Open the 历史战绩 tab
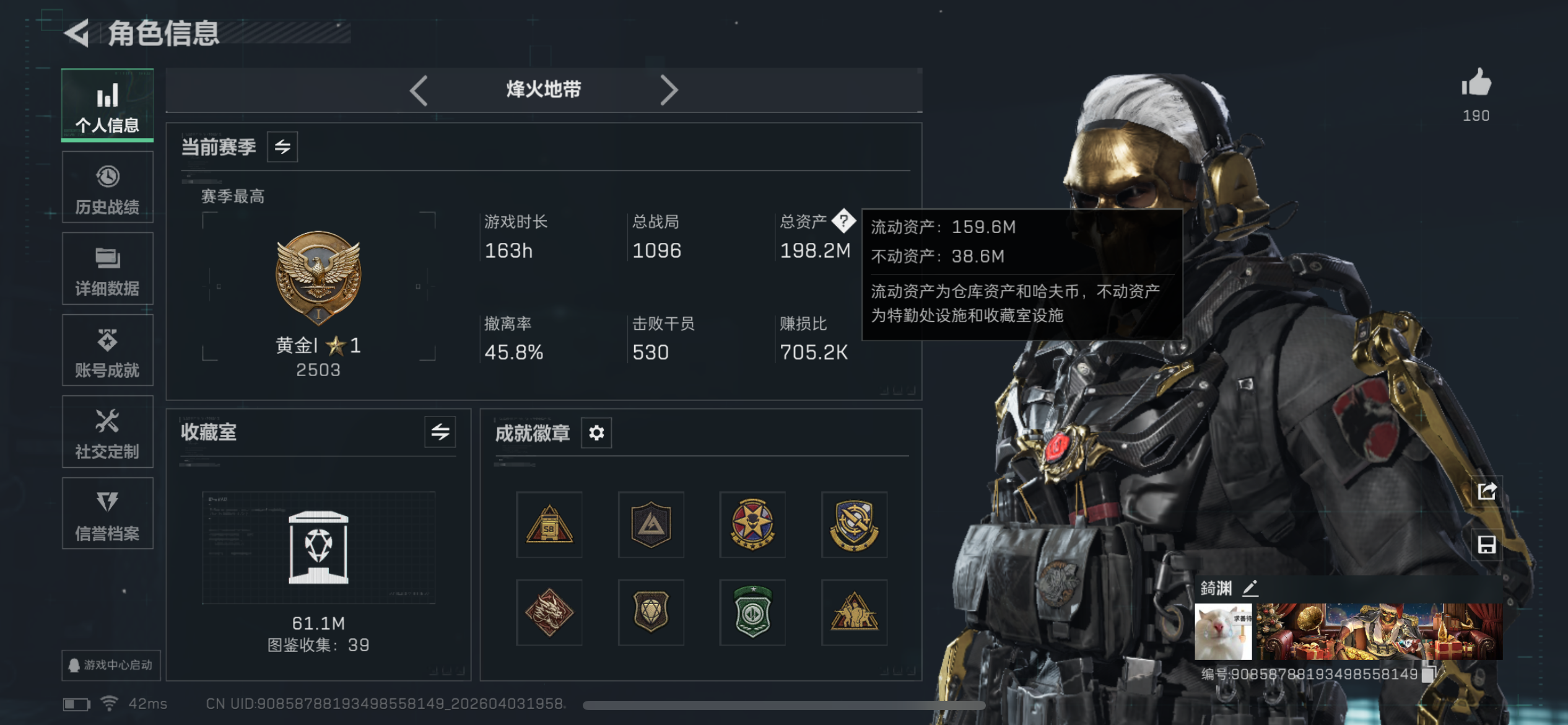The width and height of the screenshot is (1568, 725). pos(108,188)
